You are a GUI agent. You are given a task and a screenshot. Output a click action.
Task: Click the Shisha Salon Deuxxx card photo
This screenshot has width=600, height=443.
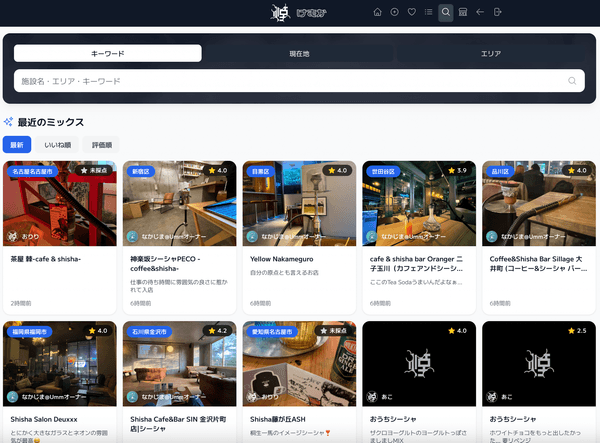point(60,363)
